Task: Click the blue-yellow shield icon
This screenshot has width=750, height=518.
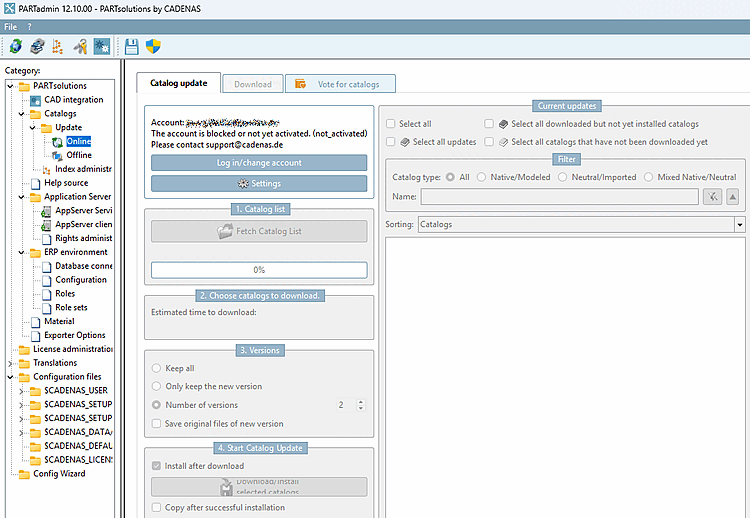Action: [x=153, y=46]
